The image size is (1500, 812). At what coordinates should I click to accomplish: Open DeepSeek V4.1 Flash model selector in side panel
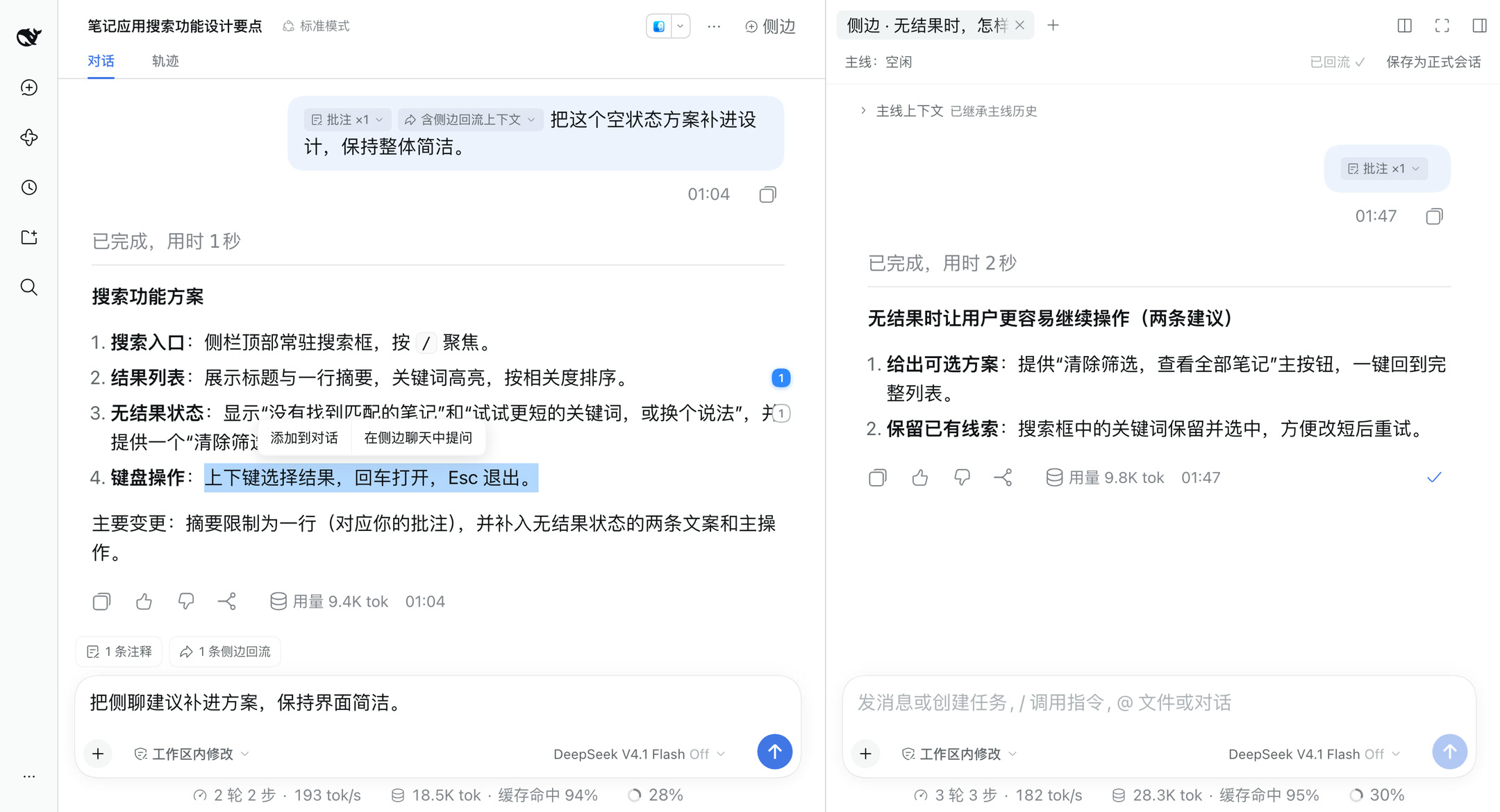pyautogui.click(x=1315, y=754)
